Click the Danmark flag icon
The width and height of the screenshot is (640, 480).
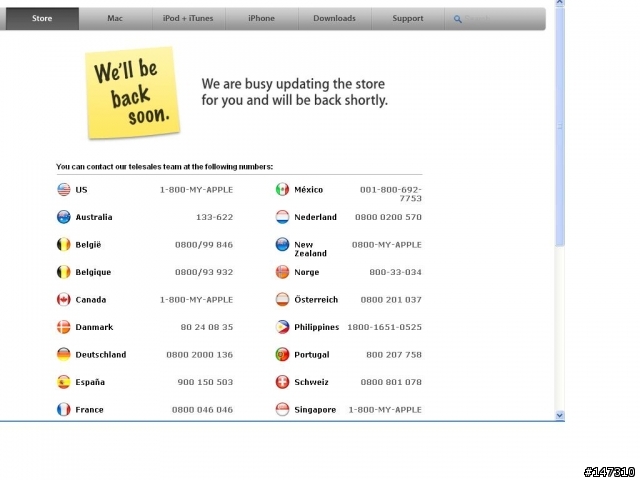tap(64, 327)
